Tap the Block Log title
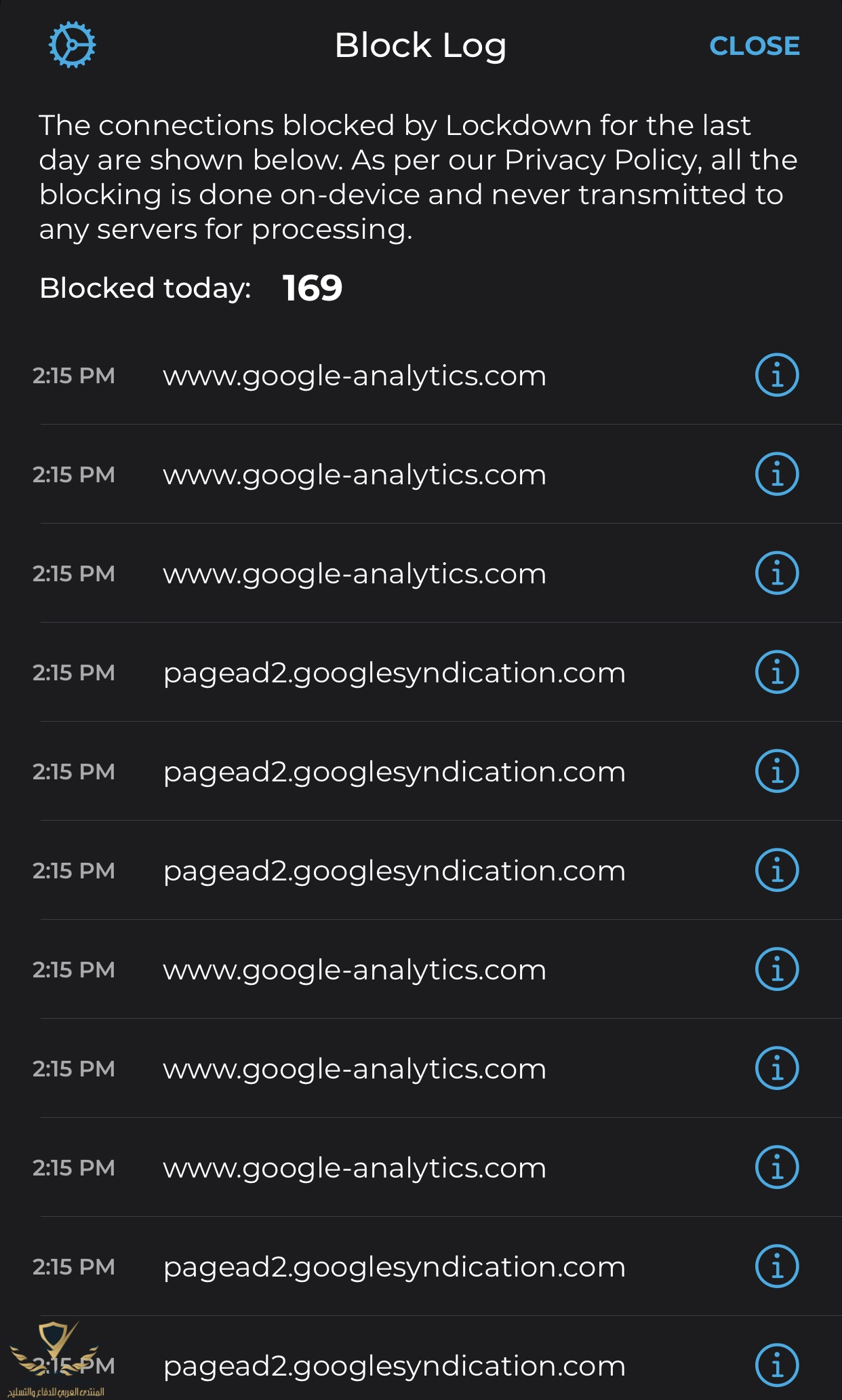This screenshot has height=1400, width=842. [420, 46]
